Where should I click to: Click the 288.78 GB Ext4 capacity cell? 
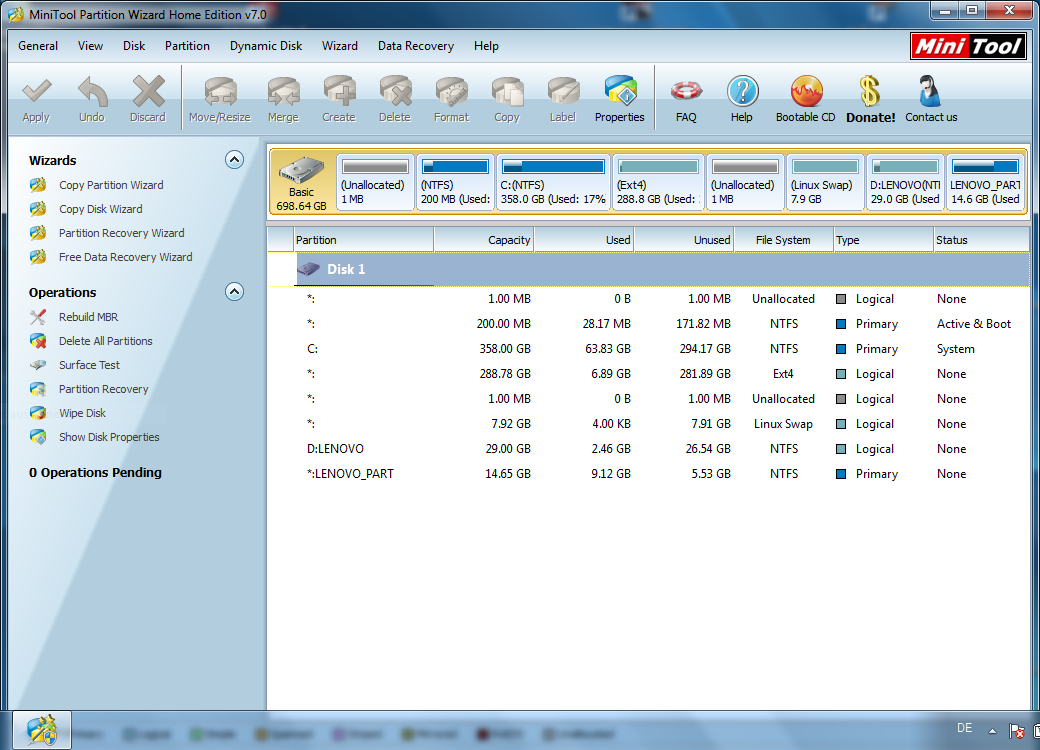[x=505, y=374]
